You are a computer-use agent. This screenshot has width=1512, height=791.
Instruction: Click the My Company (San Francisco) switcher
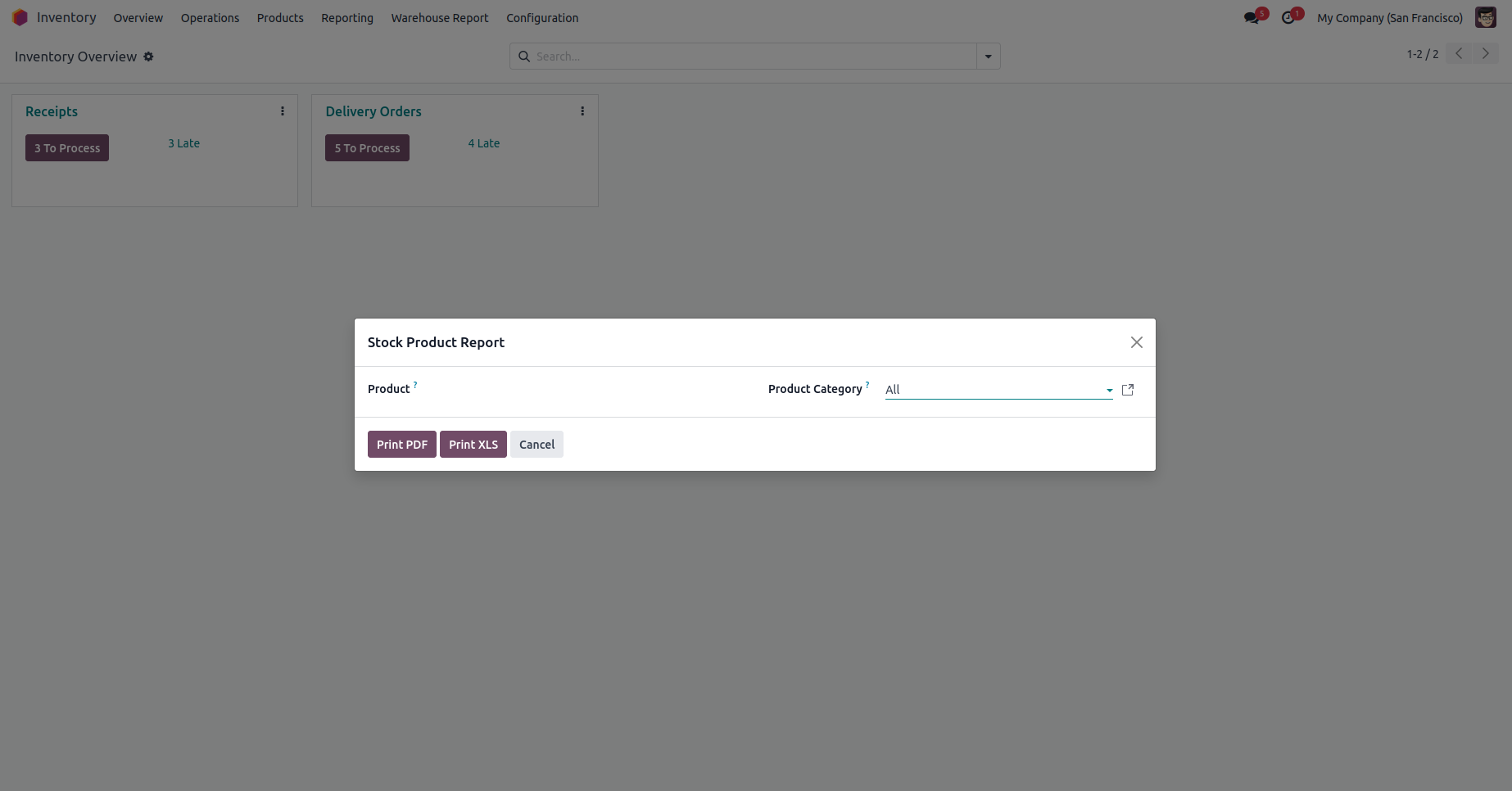1390,18
